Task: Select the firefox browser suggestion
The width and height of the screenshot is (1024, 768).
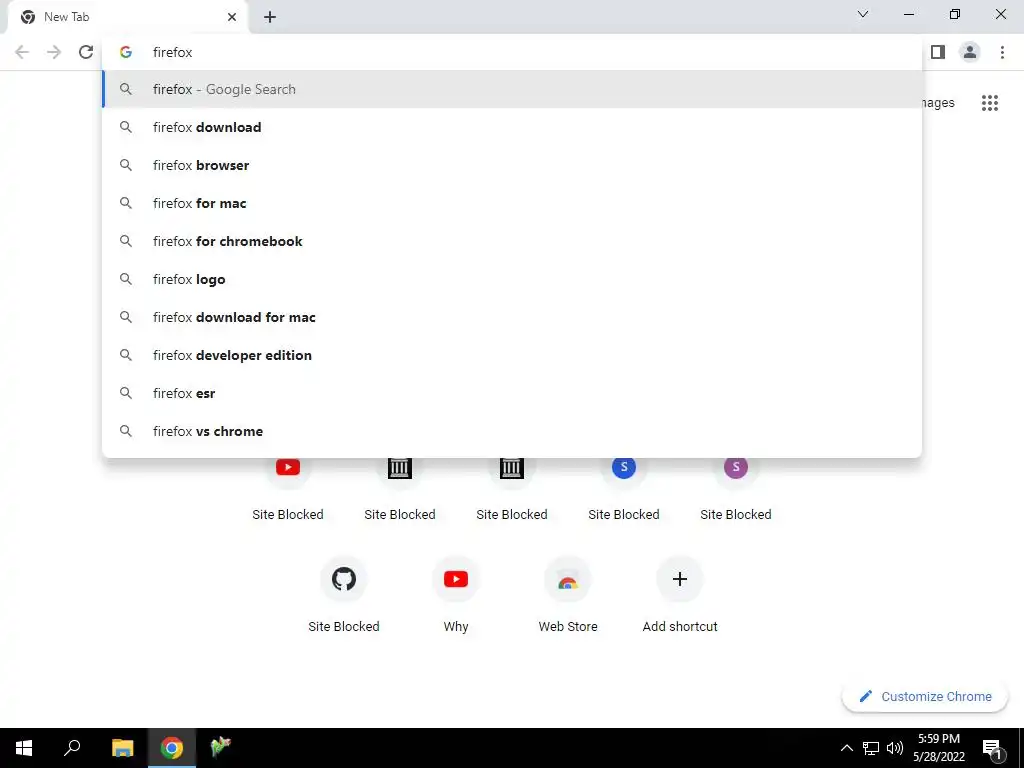Action: (x=511, y=165)
